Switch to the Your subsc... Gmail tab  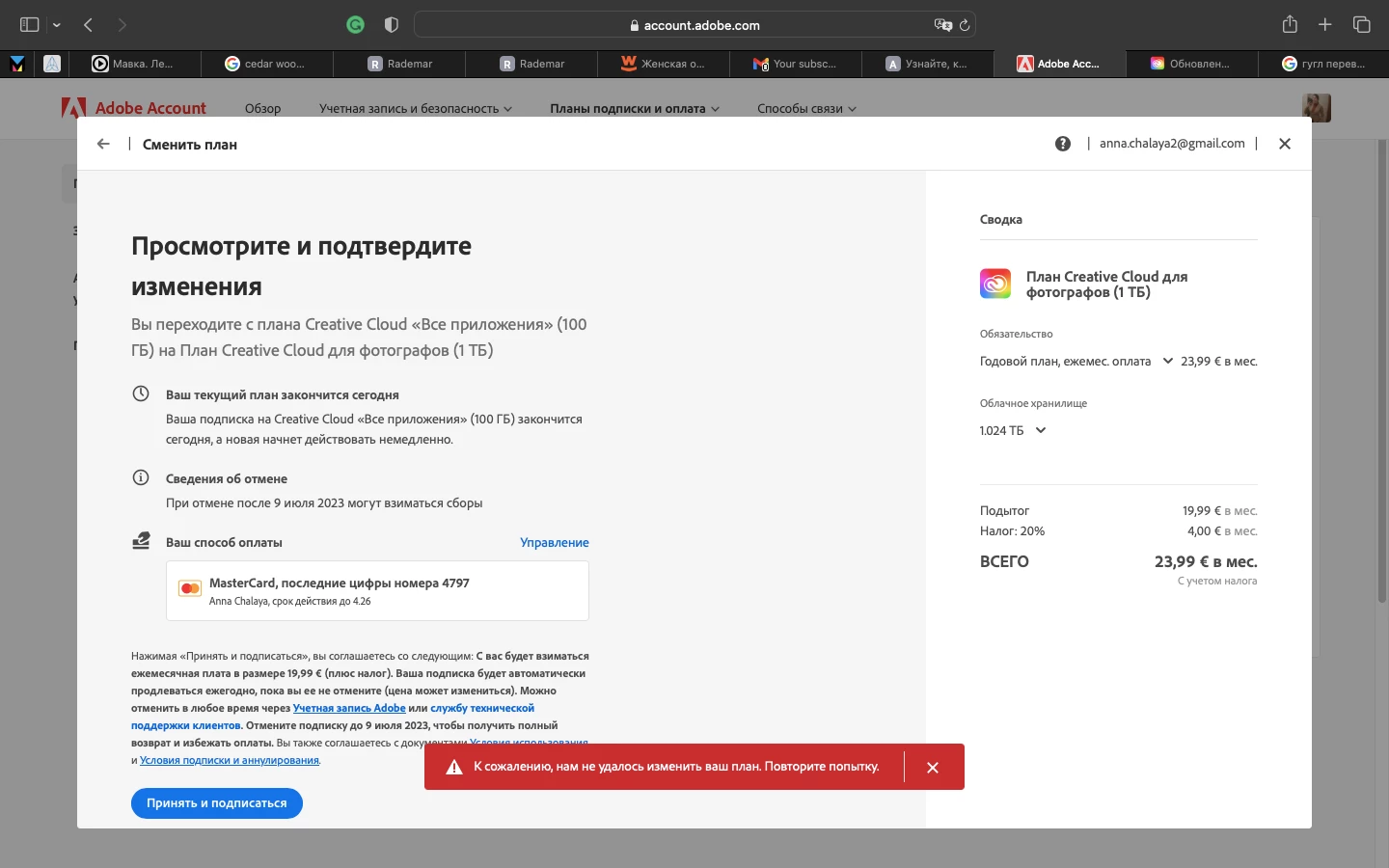(796, 64)
